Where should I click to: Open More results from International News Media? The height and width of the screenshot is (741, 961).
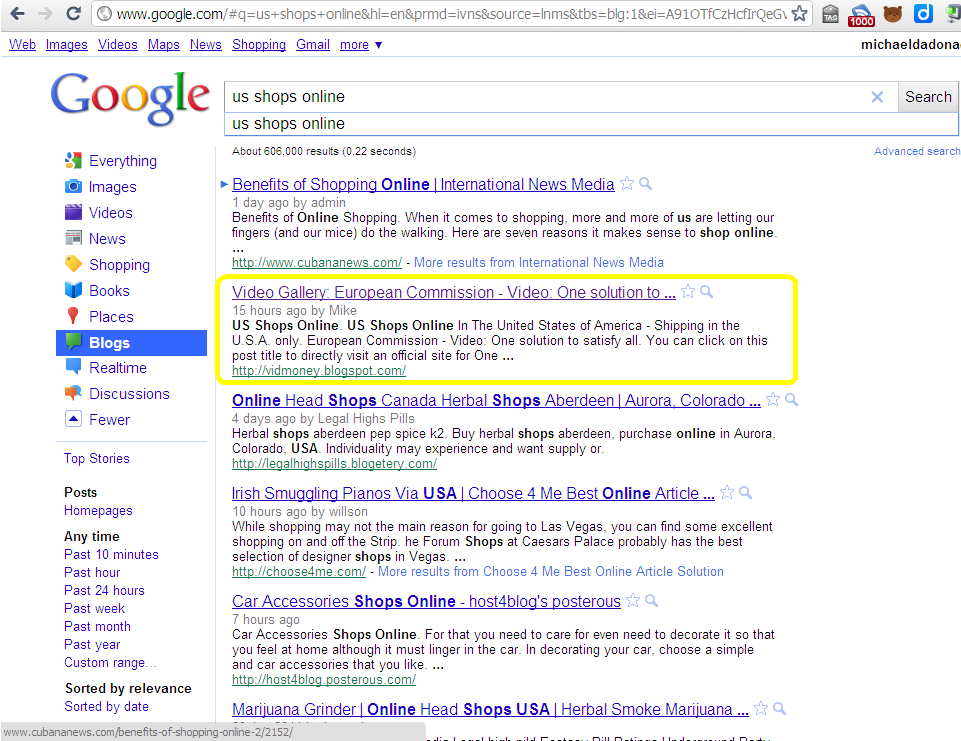pos(539,262)
